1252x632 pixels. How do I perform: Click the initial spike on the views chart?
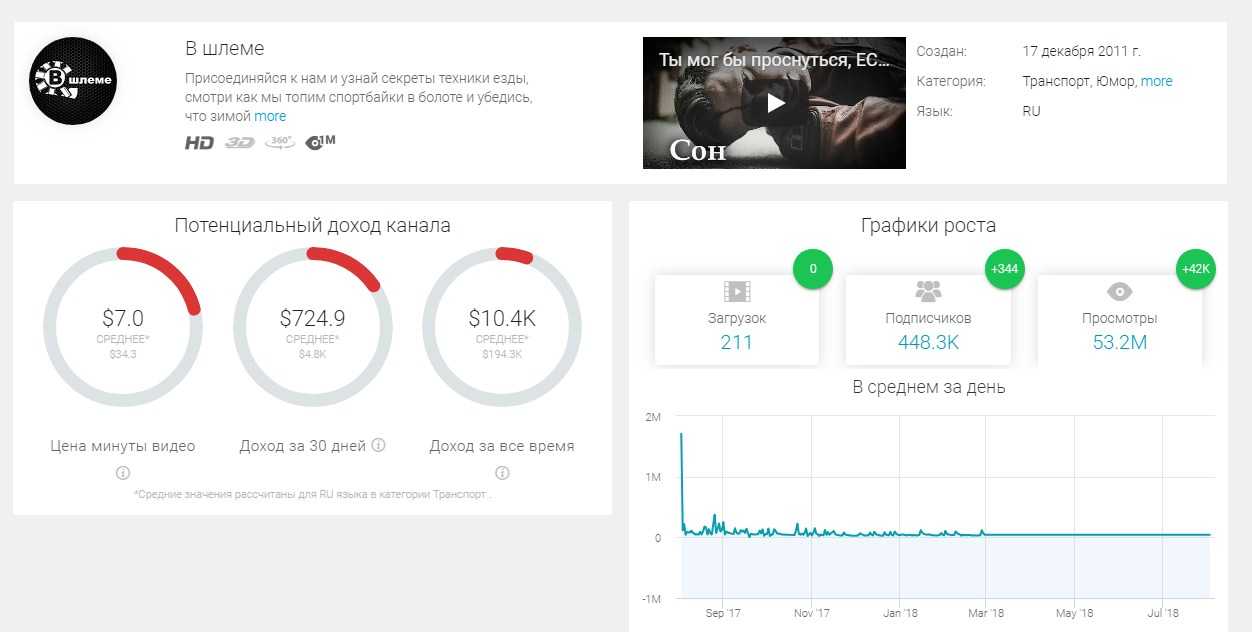coord(681,435)
